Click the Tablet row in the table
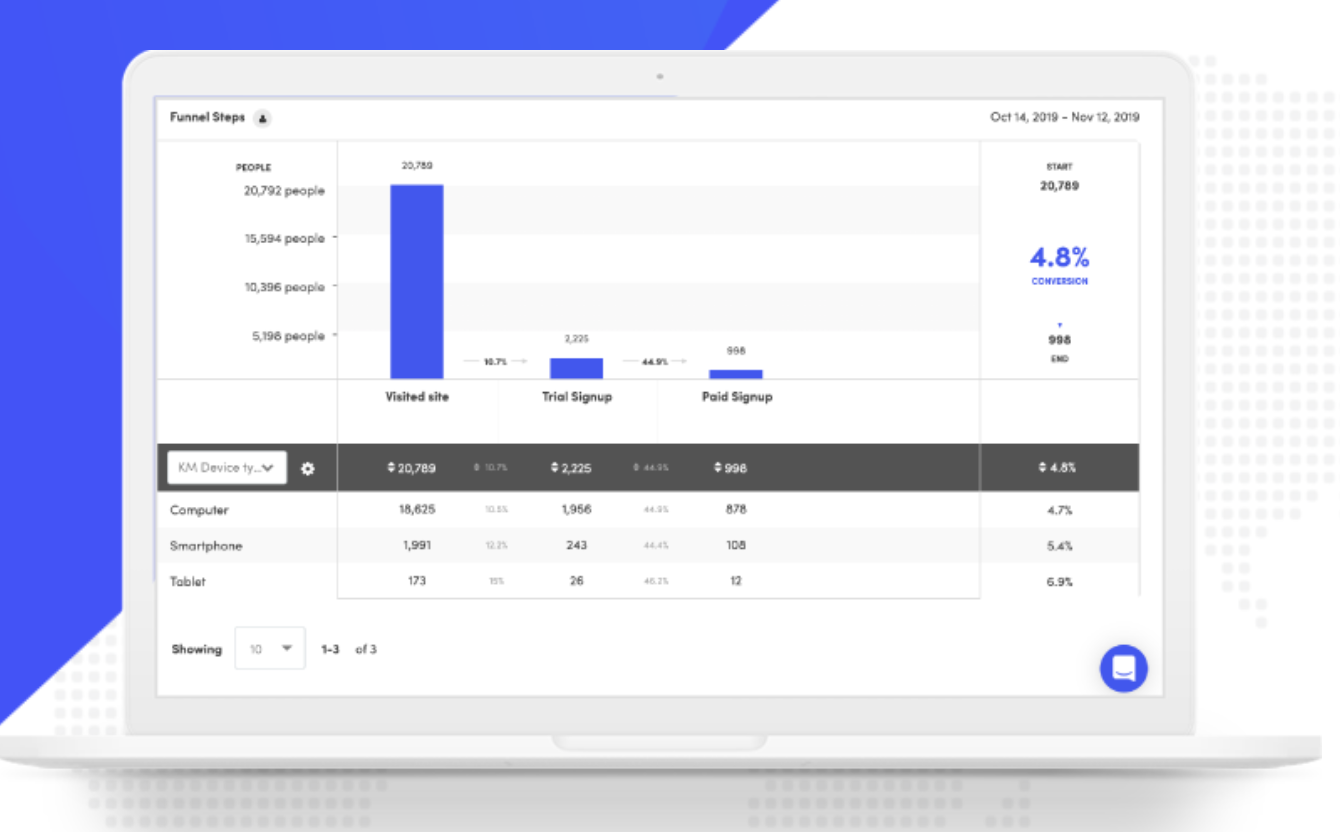The width and height of the screenshot is (1340, 832). (x=188, y=581)
